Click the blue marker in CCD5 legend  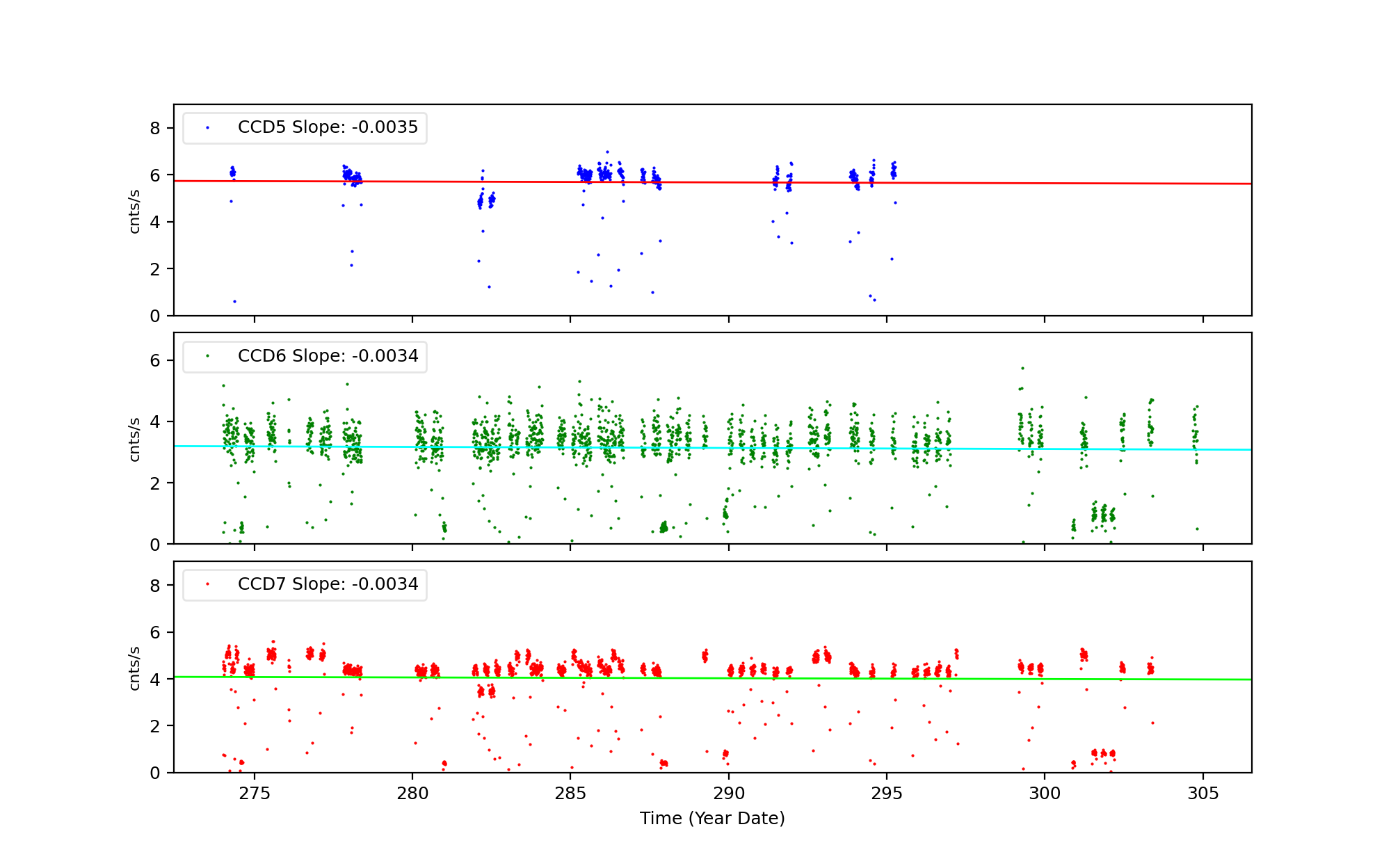tap(207, 128)
